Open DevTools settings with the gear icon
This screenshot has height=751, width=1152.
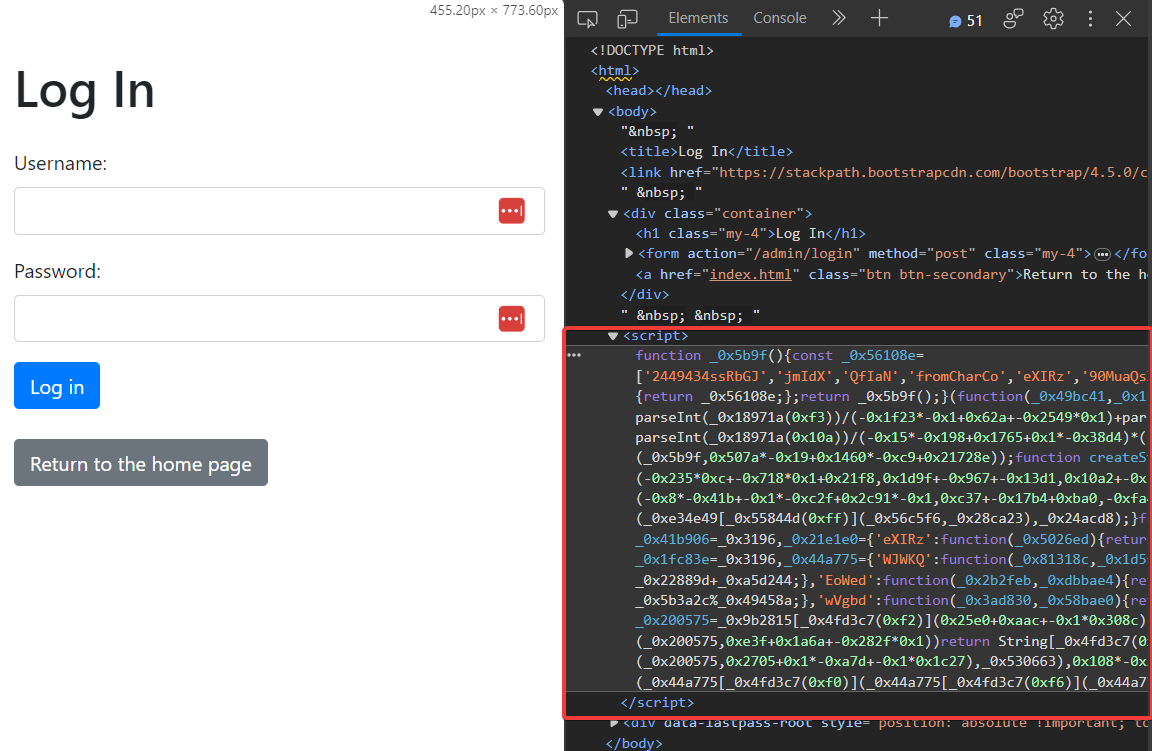pos(1053,19)
